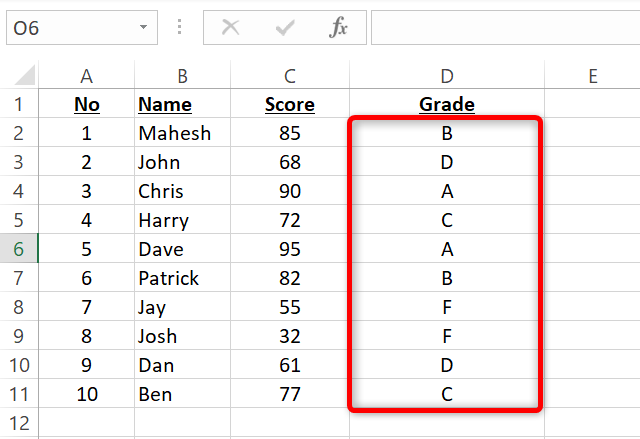The height and width of the screenshot is (439, 640).
Task: Click the Grade header cell
Action: 446,104
